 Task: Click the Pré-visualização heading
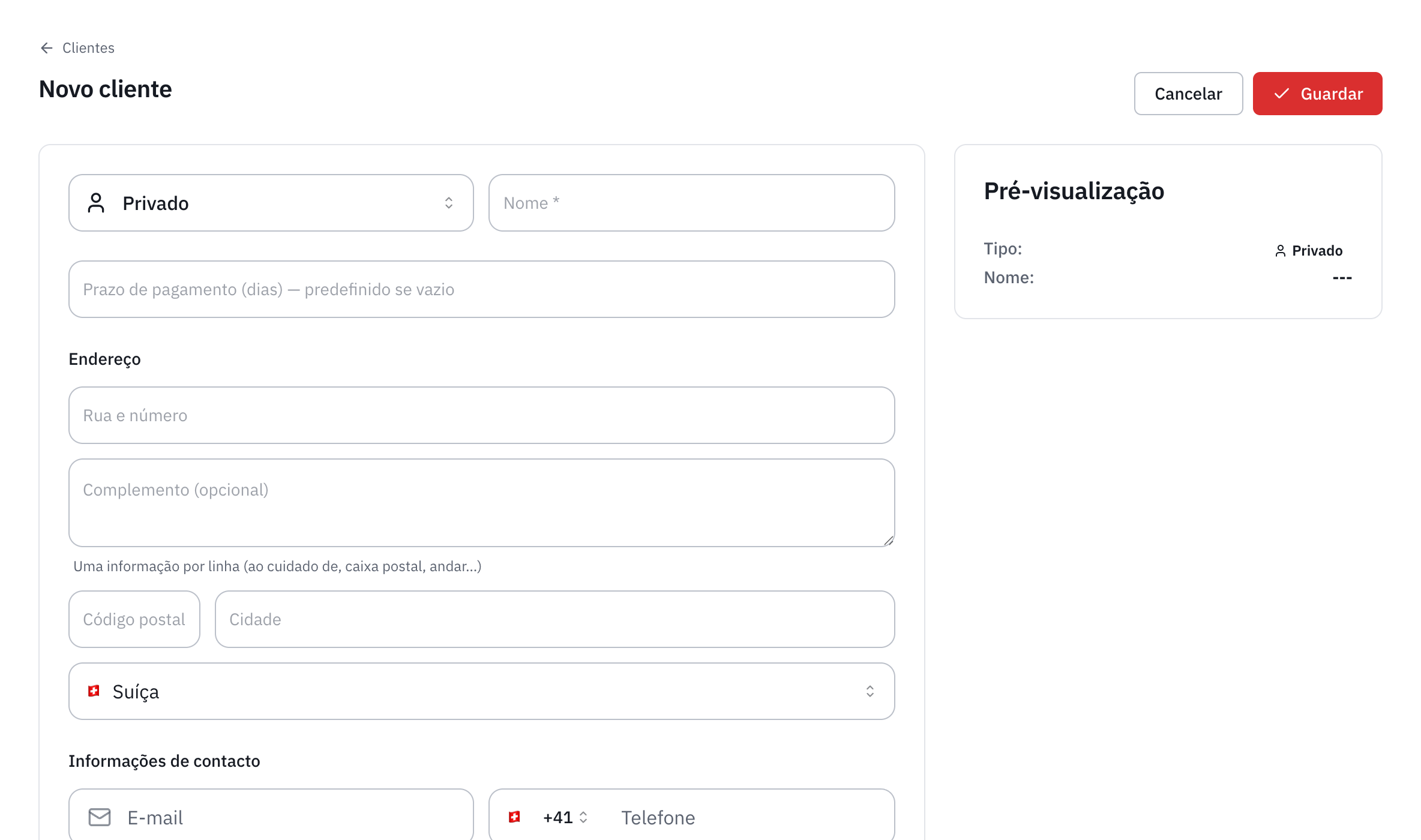[x=1074, y=191]
